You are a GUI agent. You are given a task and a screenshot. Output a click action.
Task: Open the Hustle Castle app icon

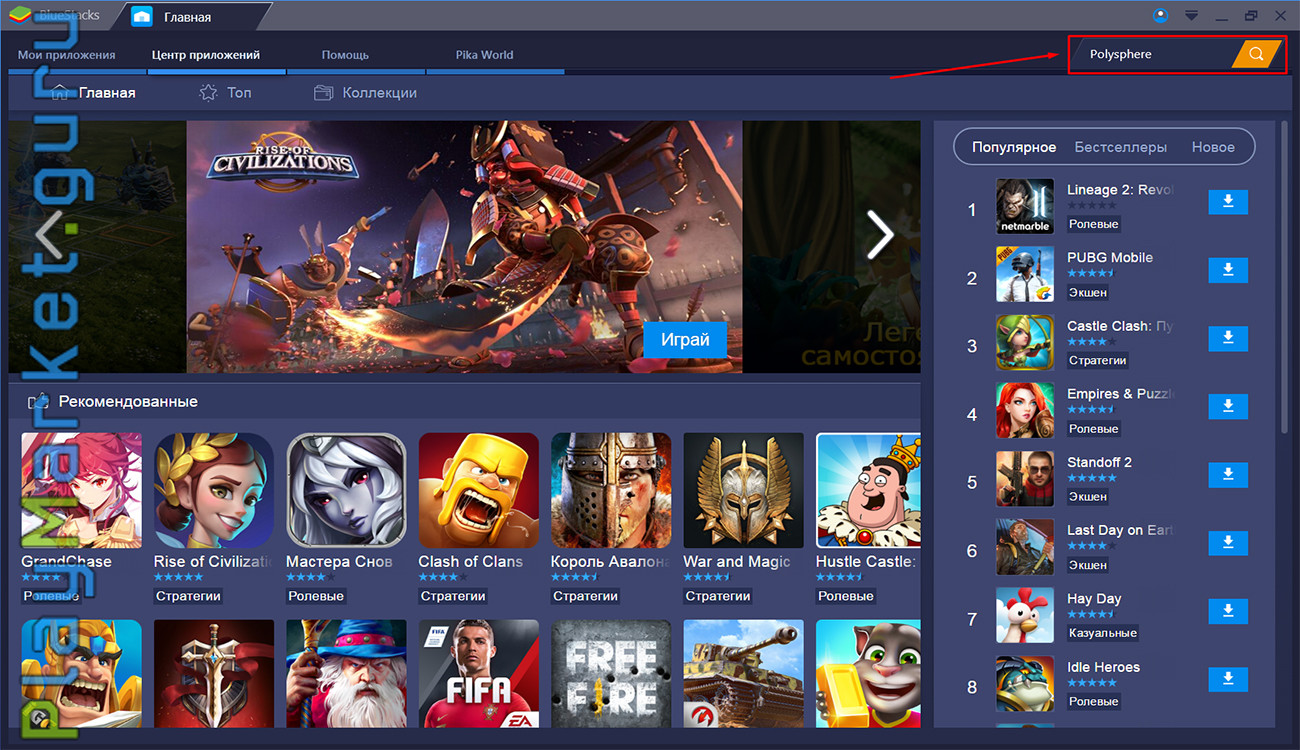tap(868, 492)
